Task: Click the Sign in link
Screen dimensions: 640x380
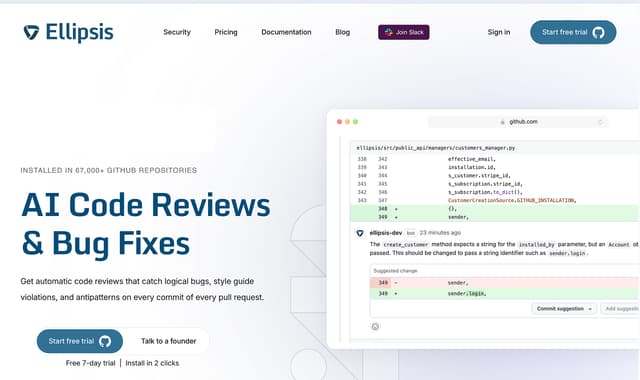Action: click(499, 32)
